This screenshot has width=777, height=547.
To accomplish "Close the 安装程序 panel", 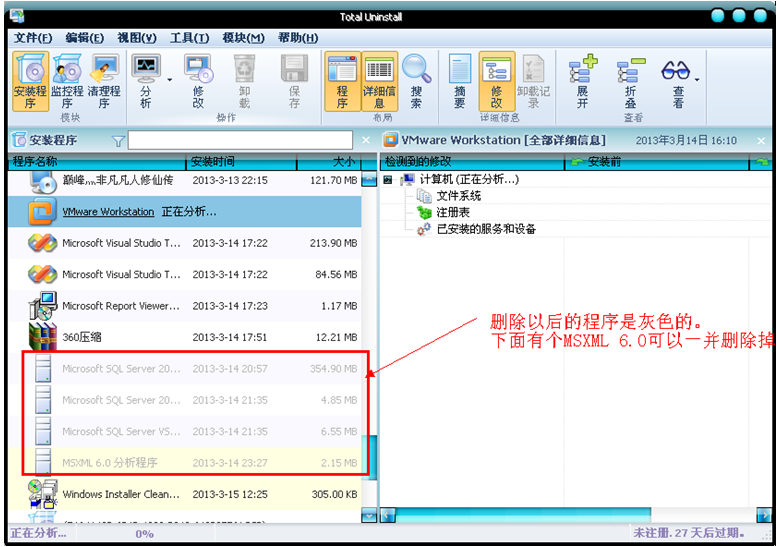I will [x=366, y=141].
